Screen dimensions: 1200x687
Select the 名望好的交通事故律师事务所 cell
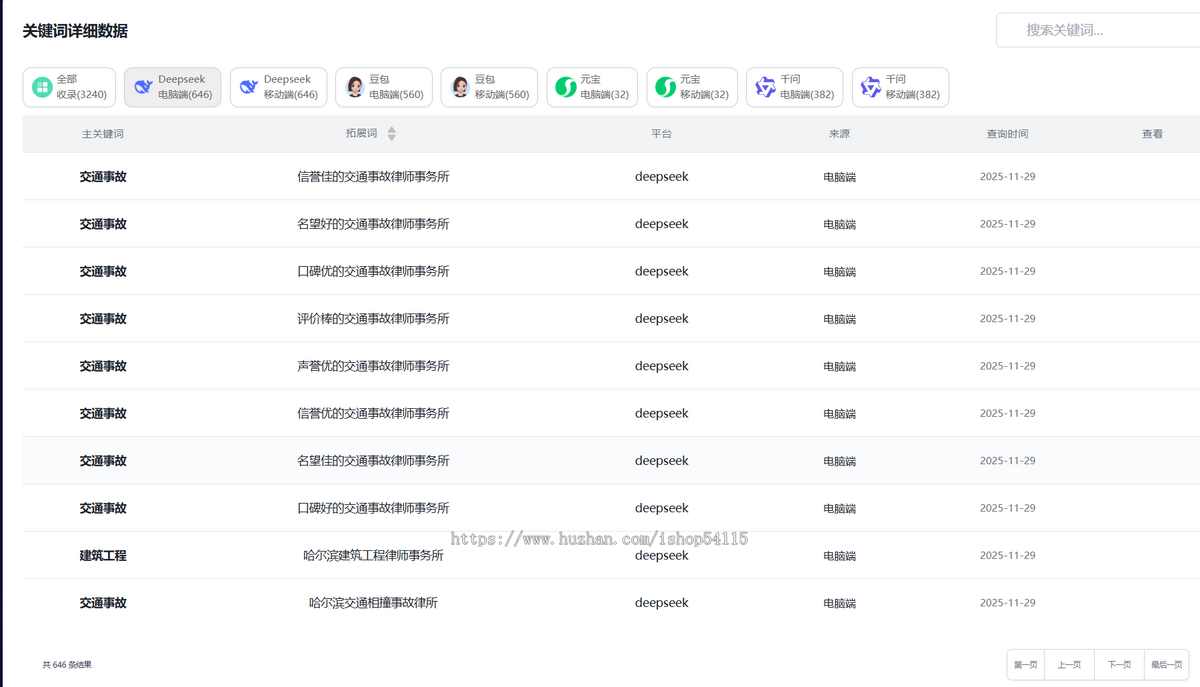pyautogui.click(x=373, y=224)
